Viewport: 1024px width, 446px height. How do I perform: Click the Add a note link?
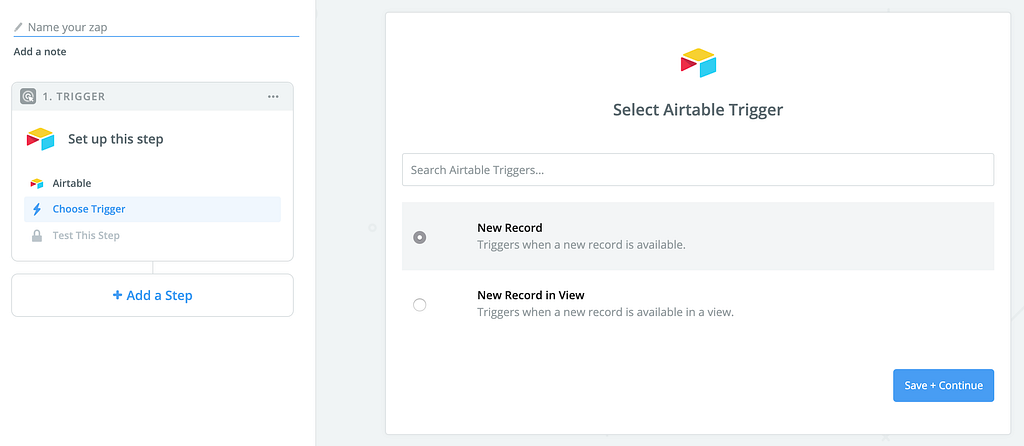[40, 52]
